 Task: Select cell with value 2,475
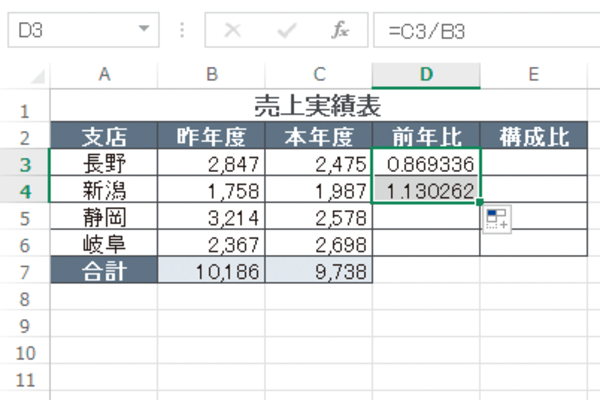(x=319, y=162)
